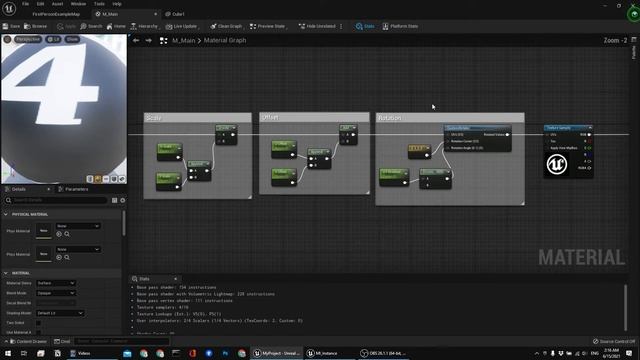Image resolution: width=640 pixels, height=360 pixels.
Task: Open the File menu
Action: click(25, 4)
